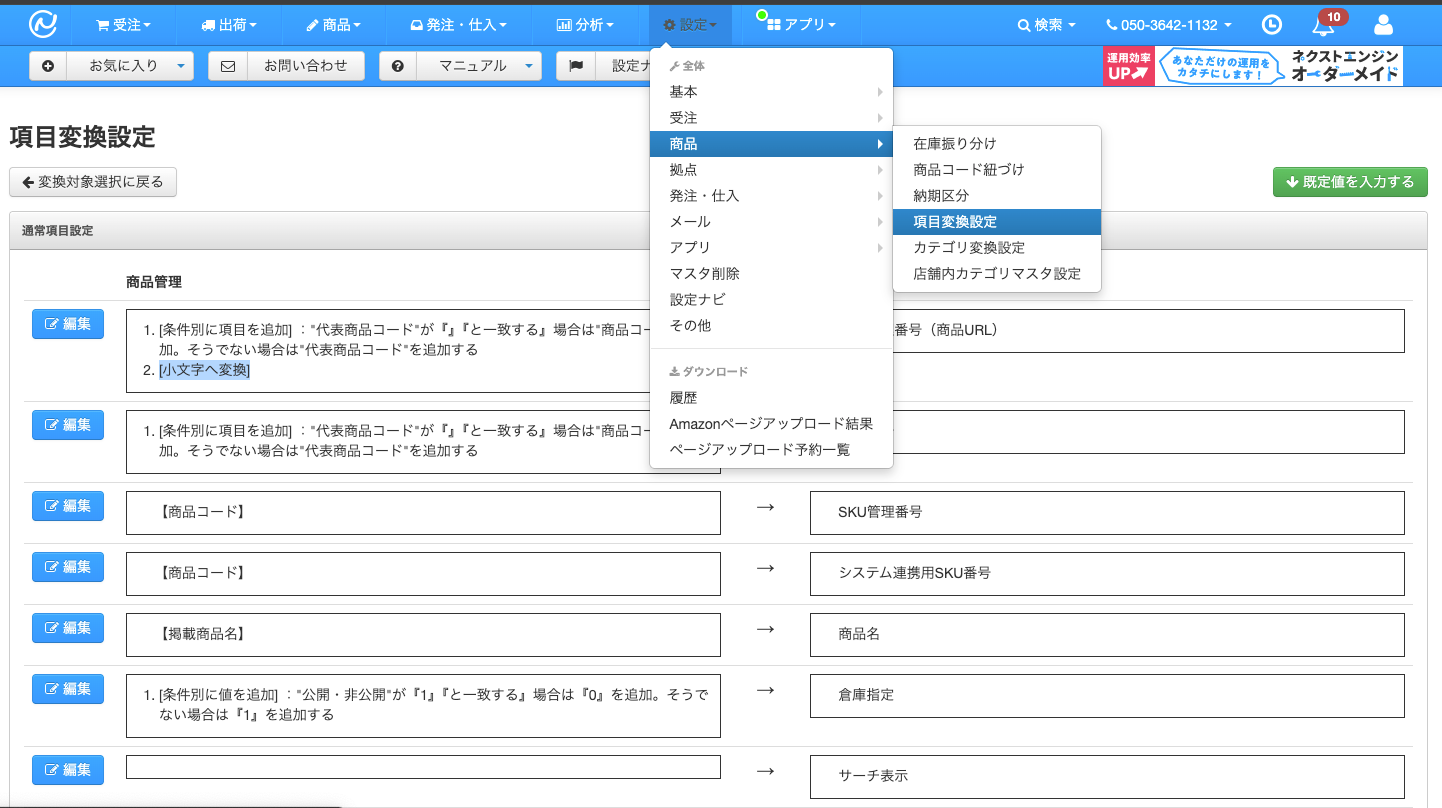The image size is (1442, 808).
Task: Click the 検索 search magnifier icon
Action: [1024, 24]
